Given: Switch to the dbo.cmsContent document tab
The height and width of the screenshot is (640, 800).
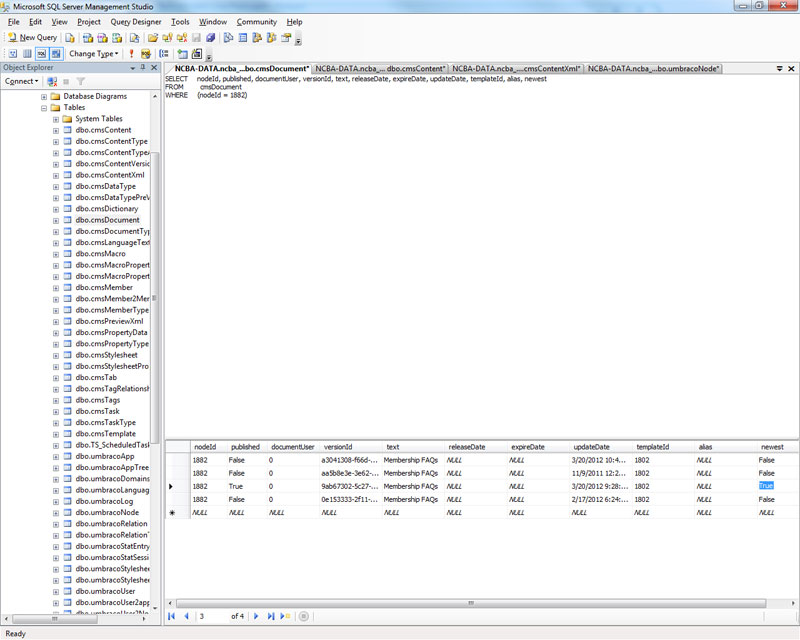Looking at the screenshot, I should [x=380, y=68].
